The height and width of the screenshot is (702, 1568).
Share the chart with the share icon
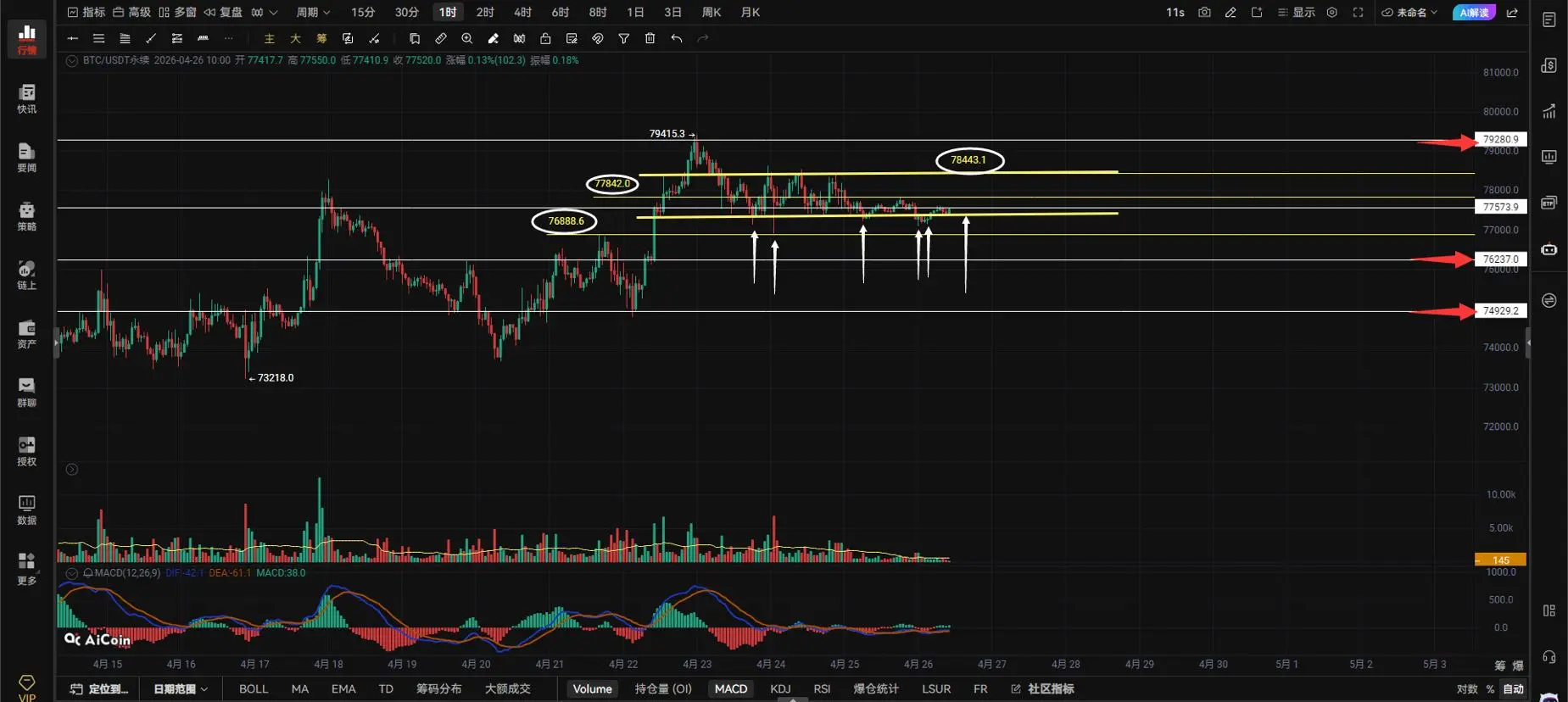(1512, 13)
